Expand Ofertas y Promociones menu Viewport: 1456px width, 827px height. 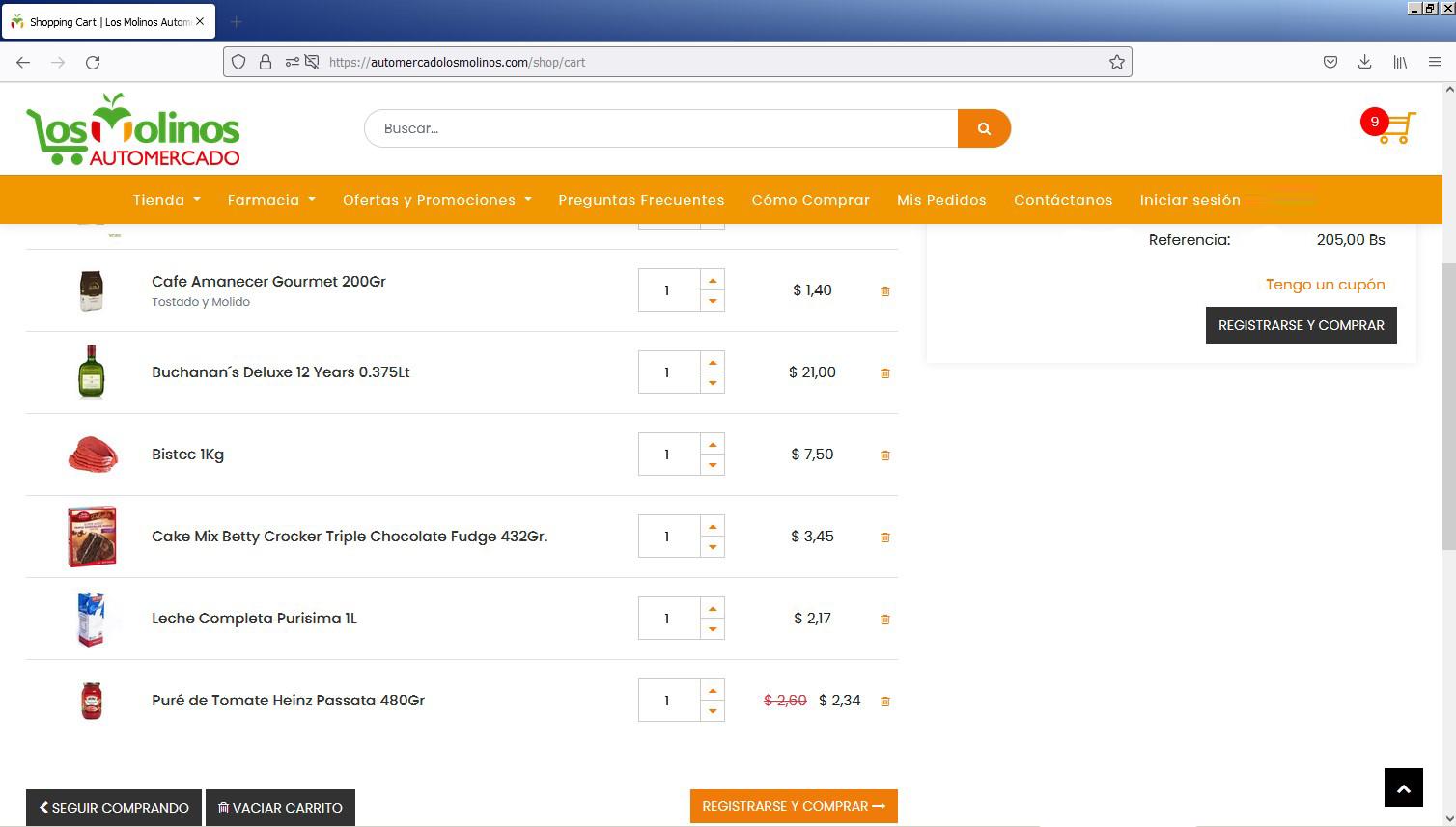436,200
